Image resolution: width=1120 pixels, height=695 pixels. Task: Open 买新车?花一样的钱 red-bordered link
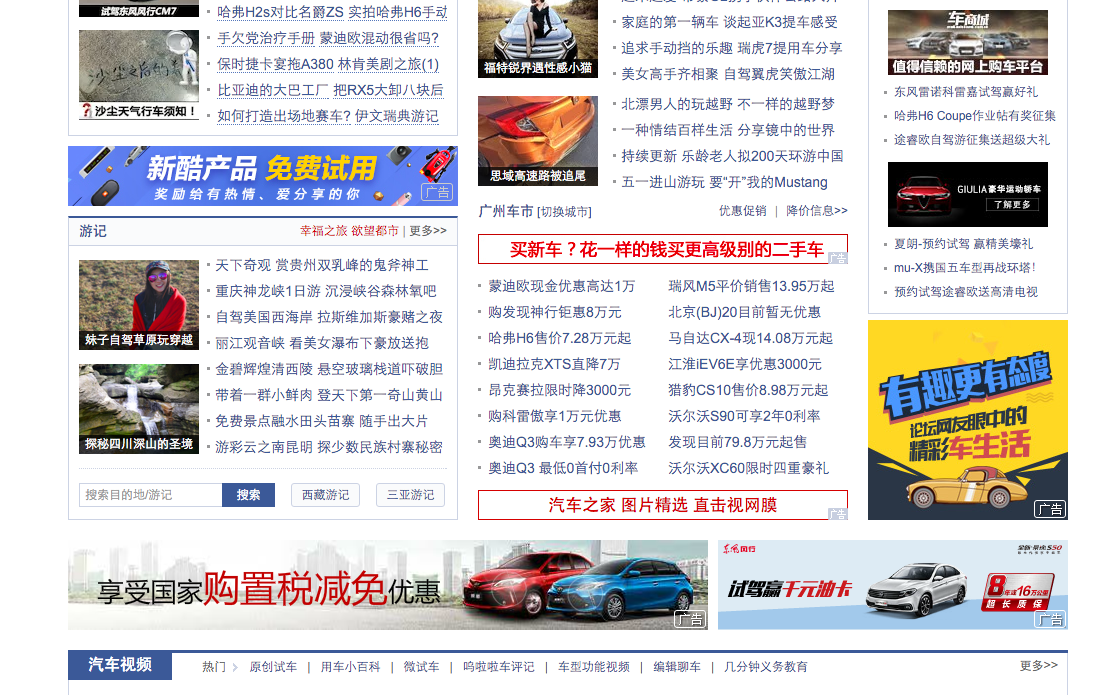662,249
